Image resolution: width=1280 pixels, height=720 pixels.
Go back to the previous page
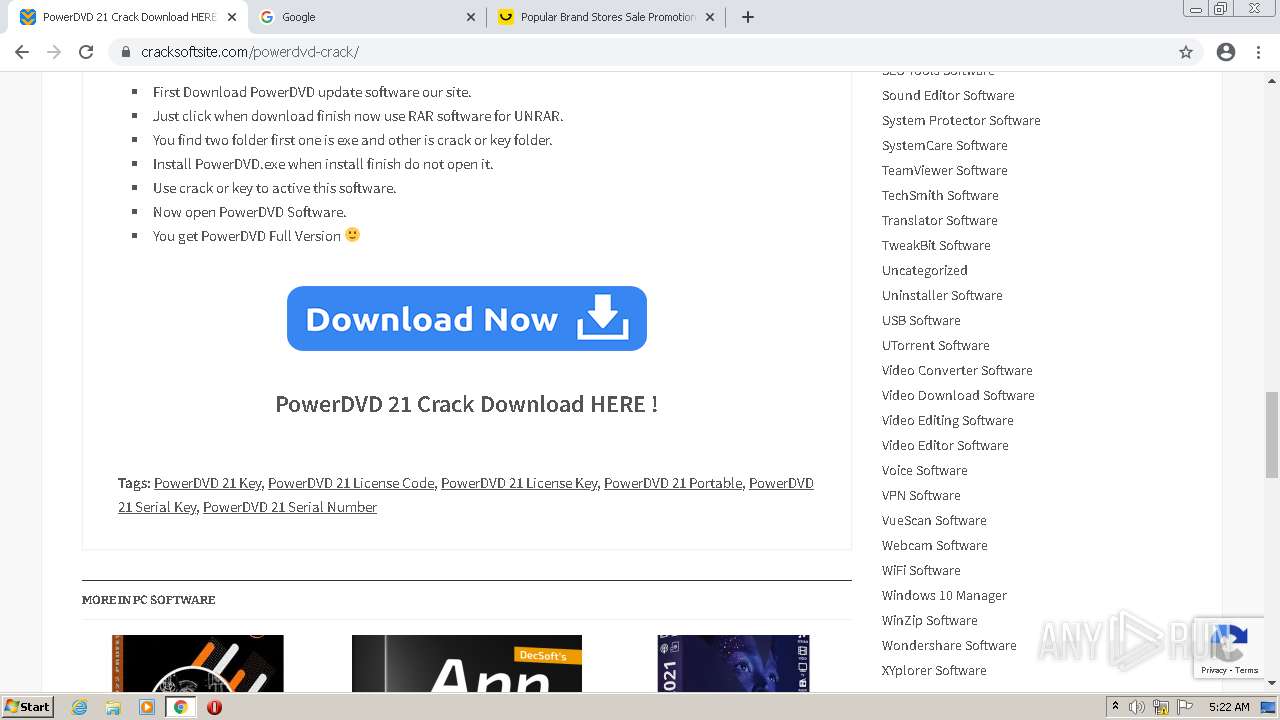tap(22, 52)
